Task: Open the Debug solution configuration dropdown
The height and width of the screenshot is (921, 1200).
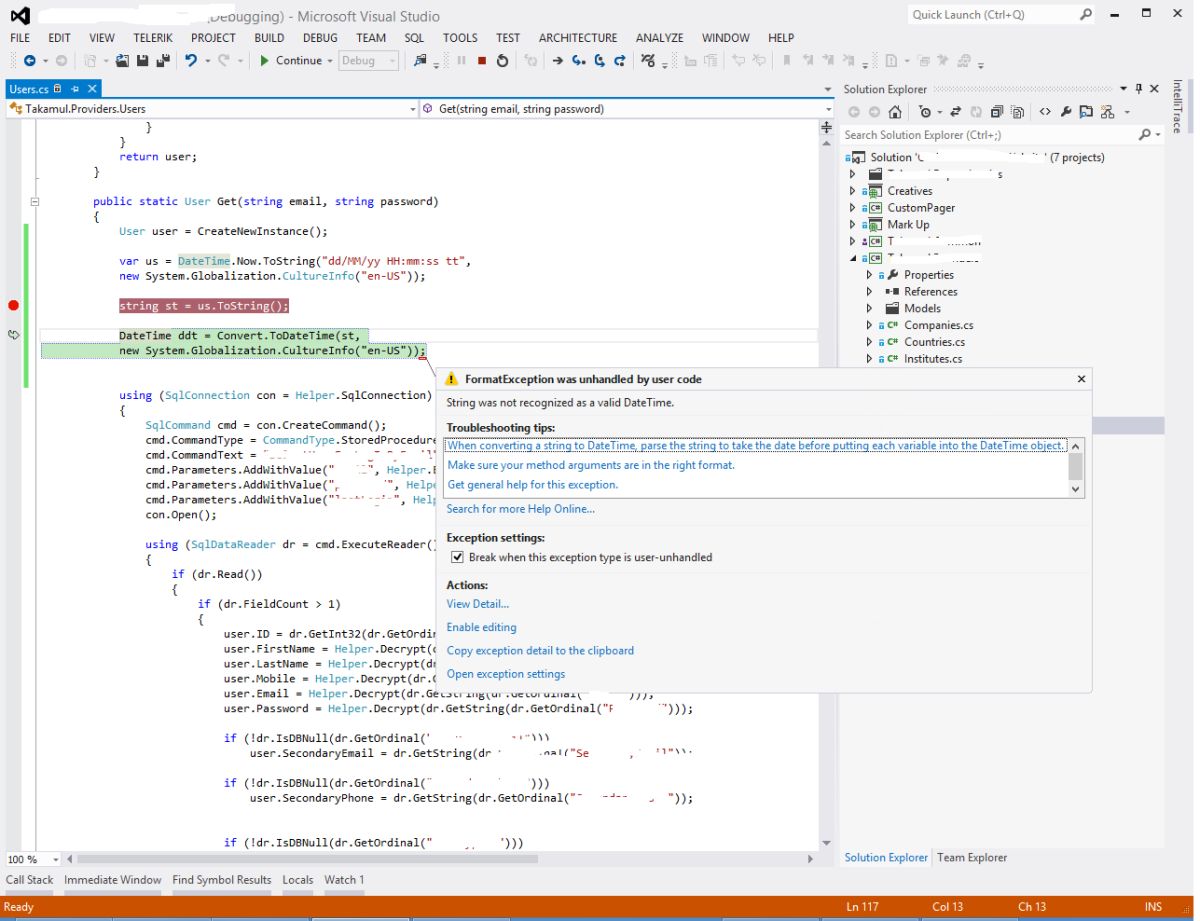Action: (369, 61)
